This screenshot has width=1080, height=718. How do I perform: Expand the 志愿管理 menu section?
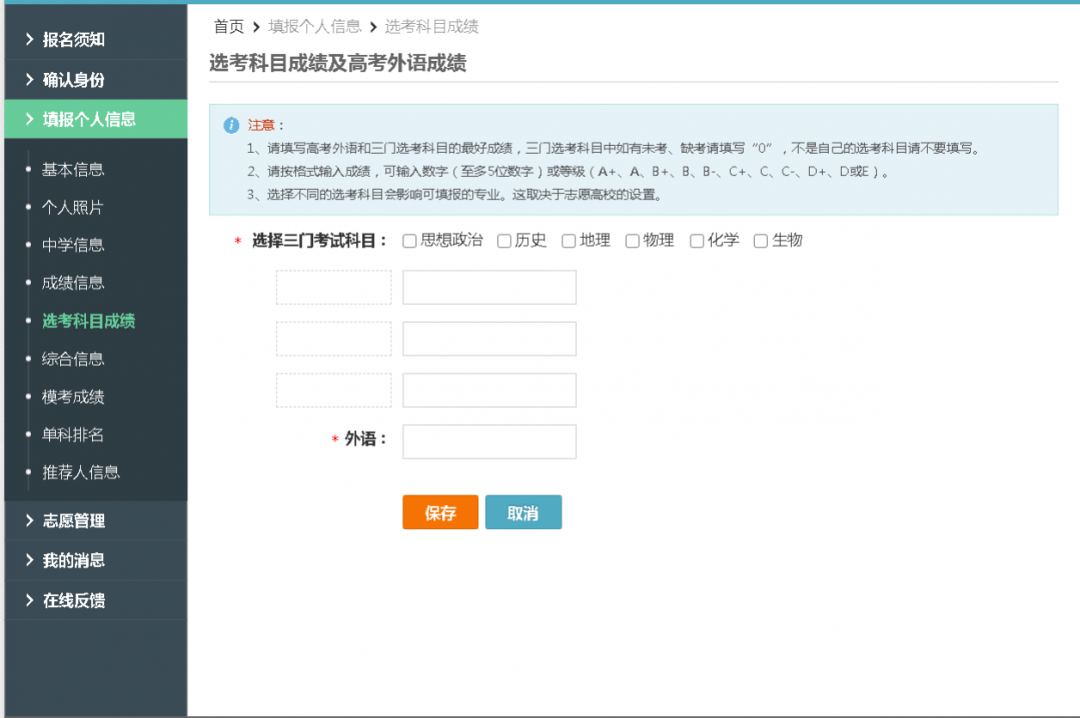(x=95, y=521)
